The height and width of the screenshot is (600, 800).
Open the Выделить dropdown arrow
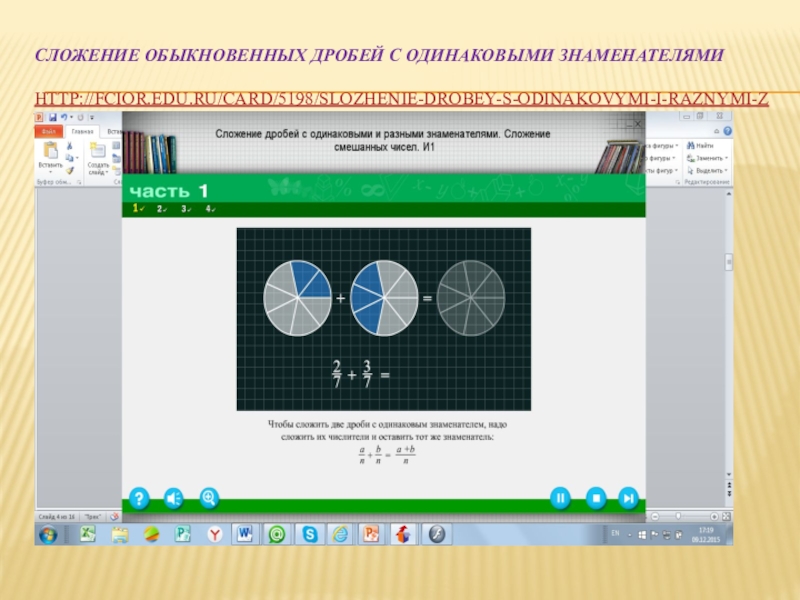click(727, 170)
